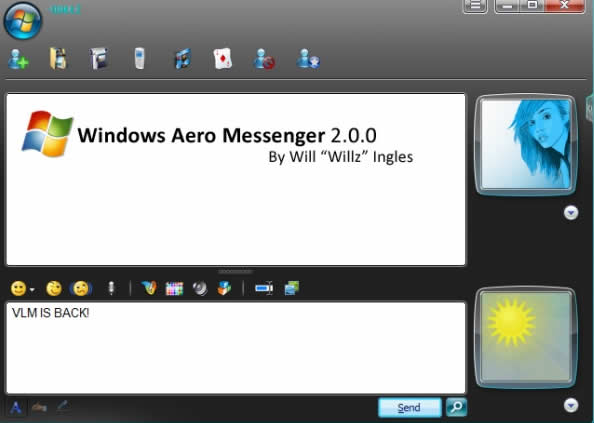
Task: Click your sun display picture
Action: pos(526,337)
